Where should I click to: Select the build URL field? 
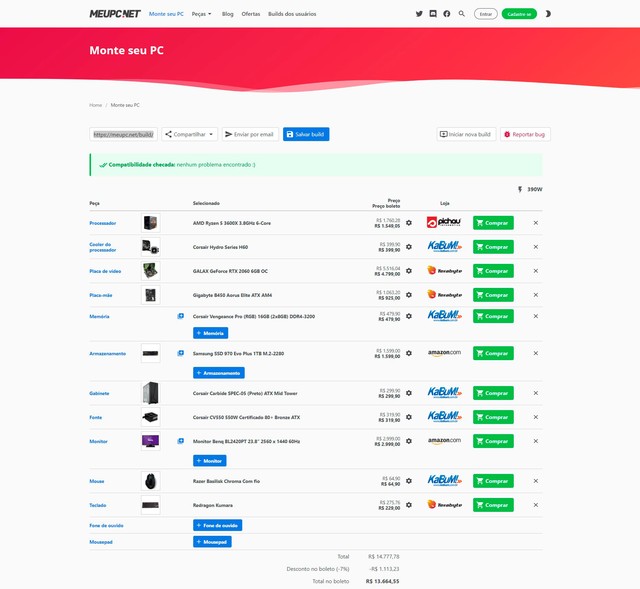pos(123,134)
